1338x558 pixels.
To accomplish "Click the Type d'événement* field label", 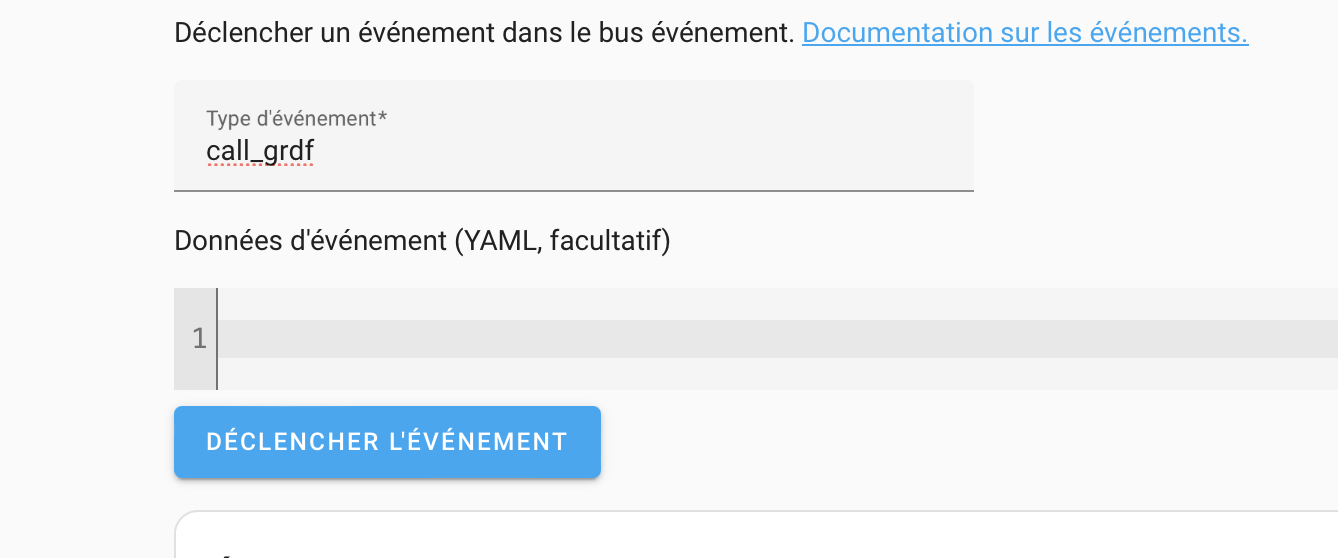I will point(296,118).
